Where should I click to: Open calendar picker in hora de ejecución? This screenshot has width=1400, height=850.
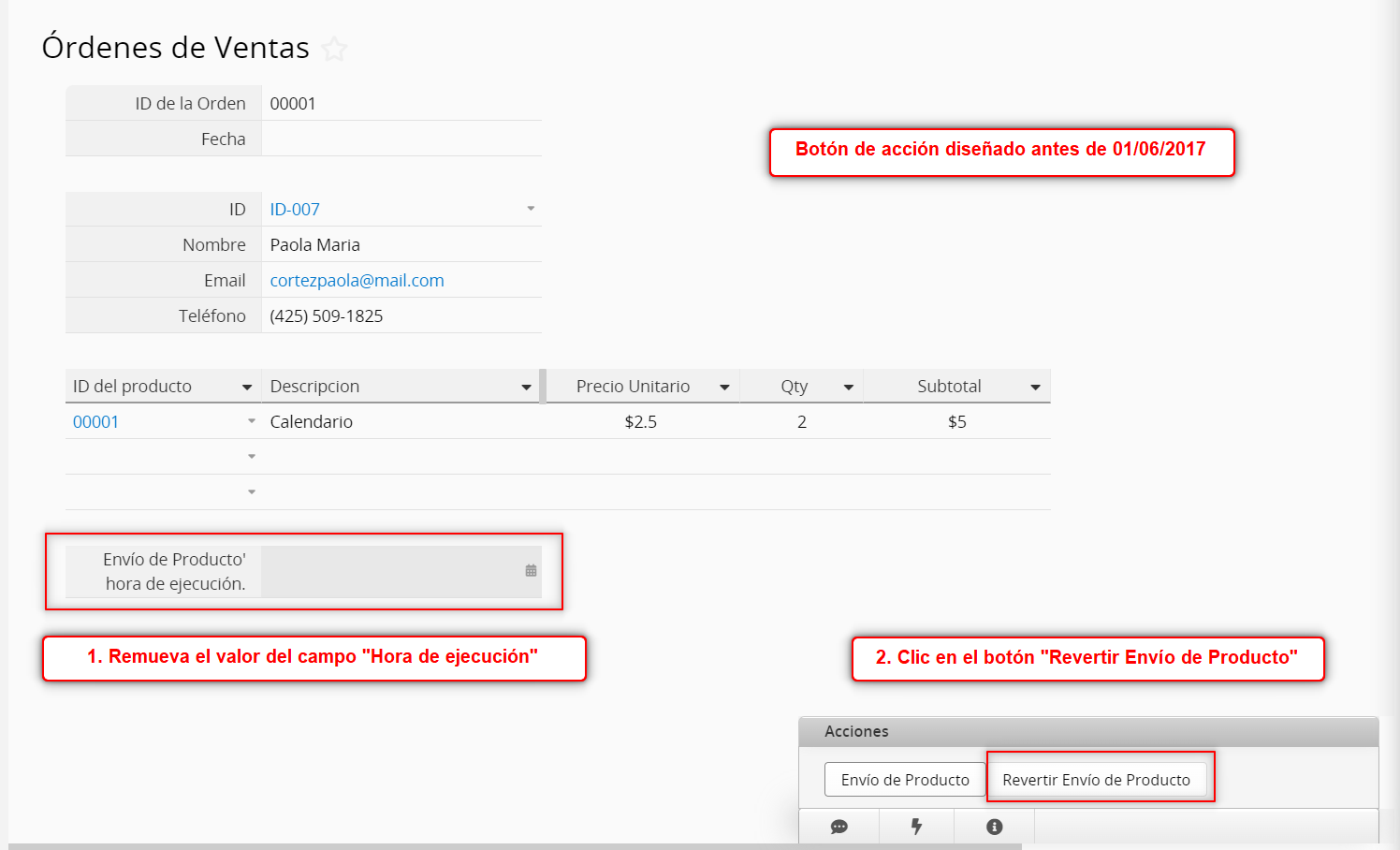tap(531, 571)
